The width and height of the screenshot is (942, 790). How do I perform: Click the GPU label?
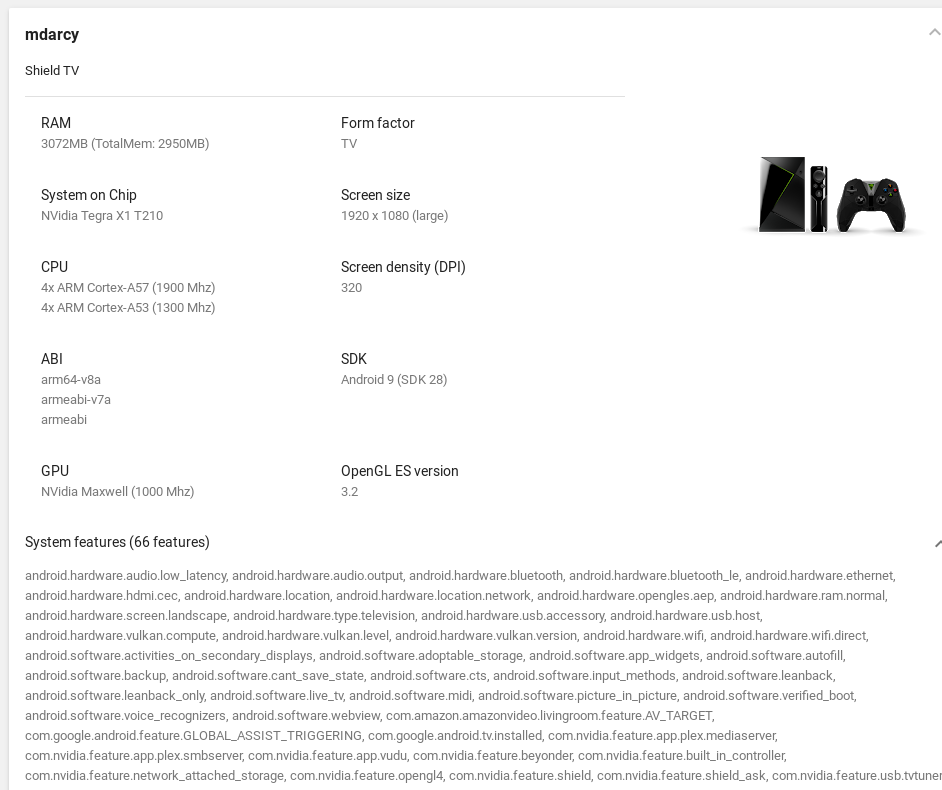55,471
